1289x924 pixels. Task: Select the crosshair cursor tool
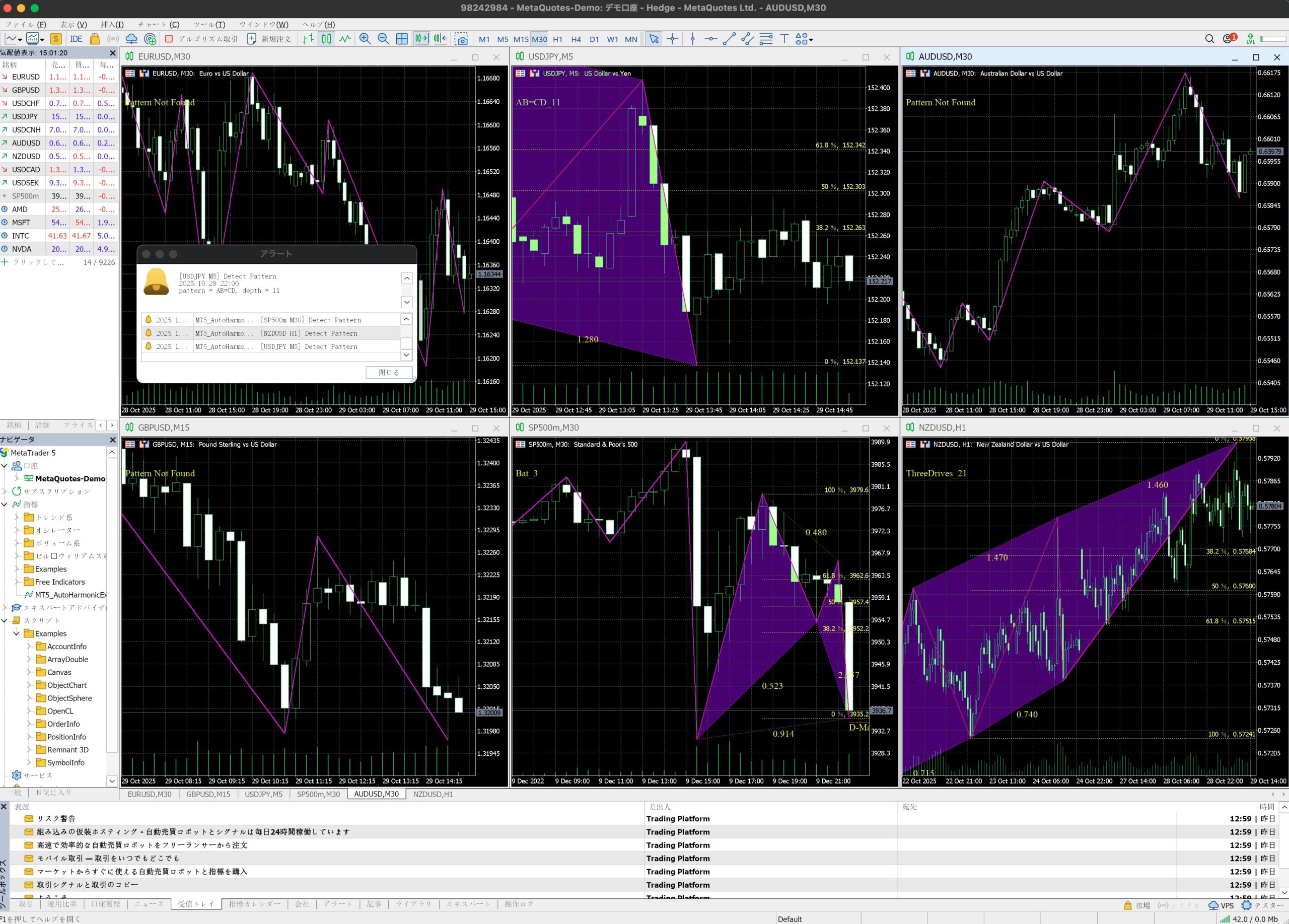pos(672,39)
